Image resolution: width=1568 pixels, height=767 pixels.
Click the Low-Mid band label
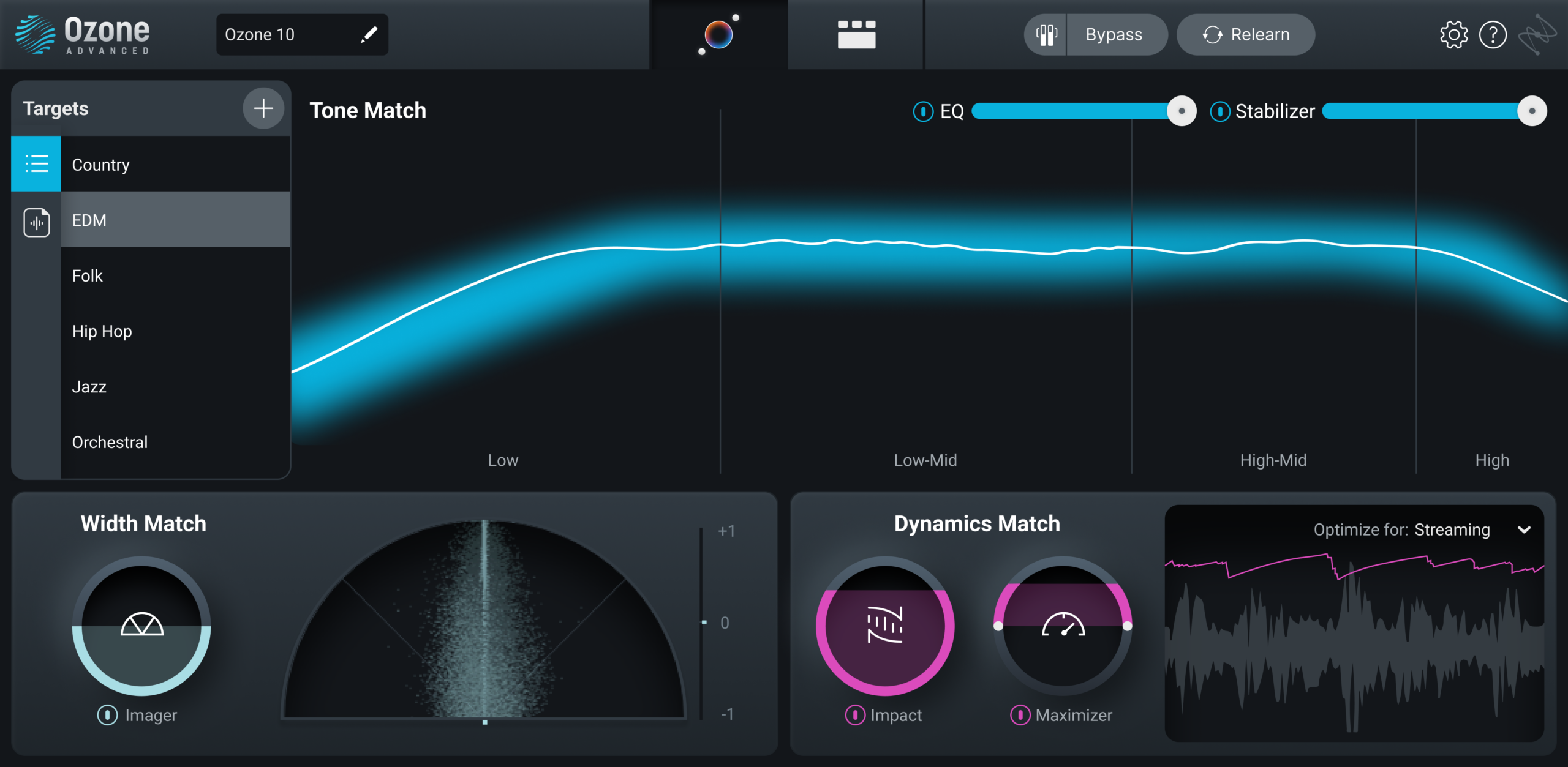[925, 460]
